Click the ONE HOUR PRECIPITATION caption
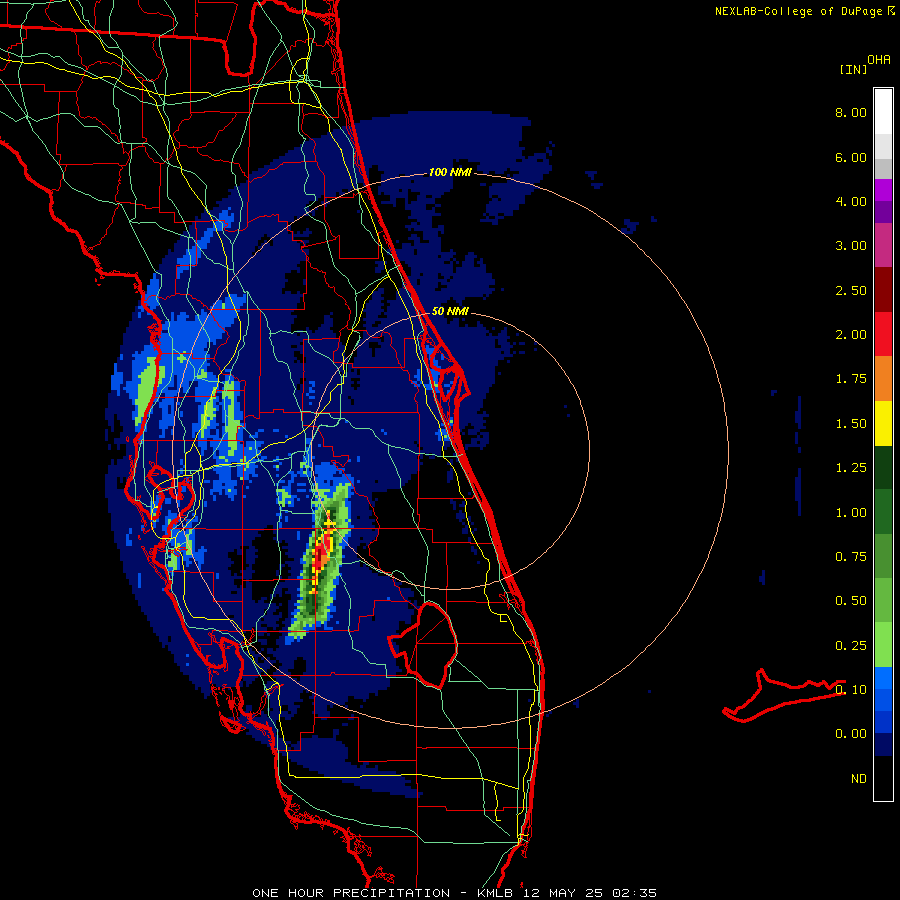The width and height of the screenshot is (900, 900). click(x=351, y=893)
